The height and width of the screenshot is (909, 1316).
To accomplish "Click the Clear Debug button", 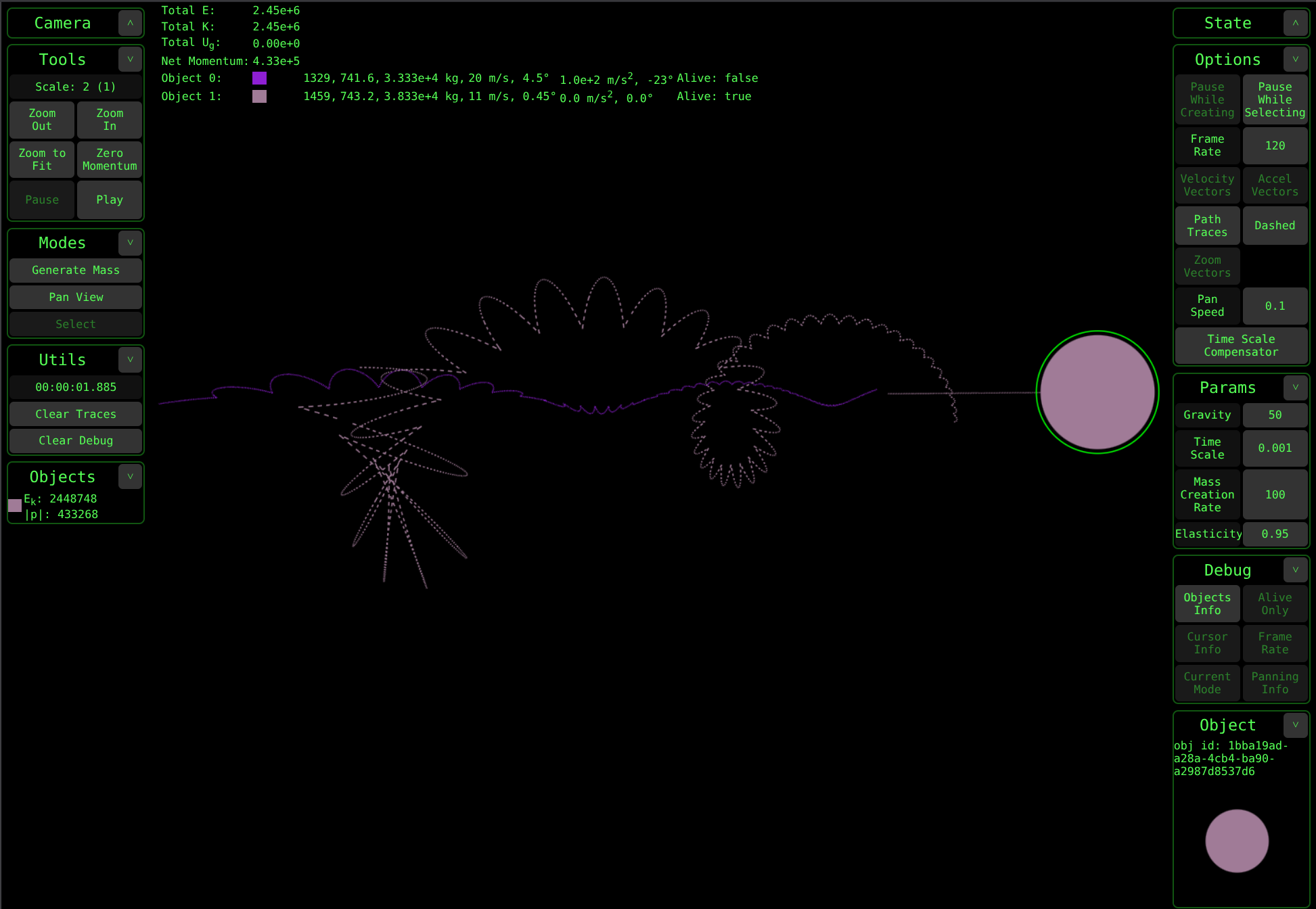I will point(76,441).
